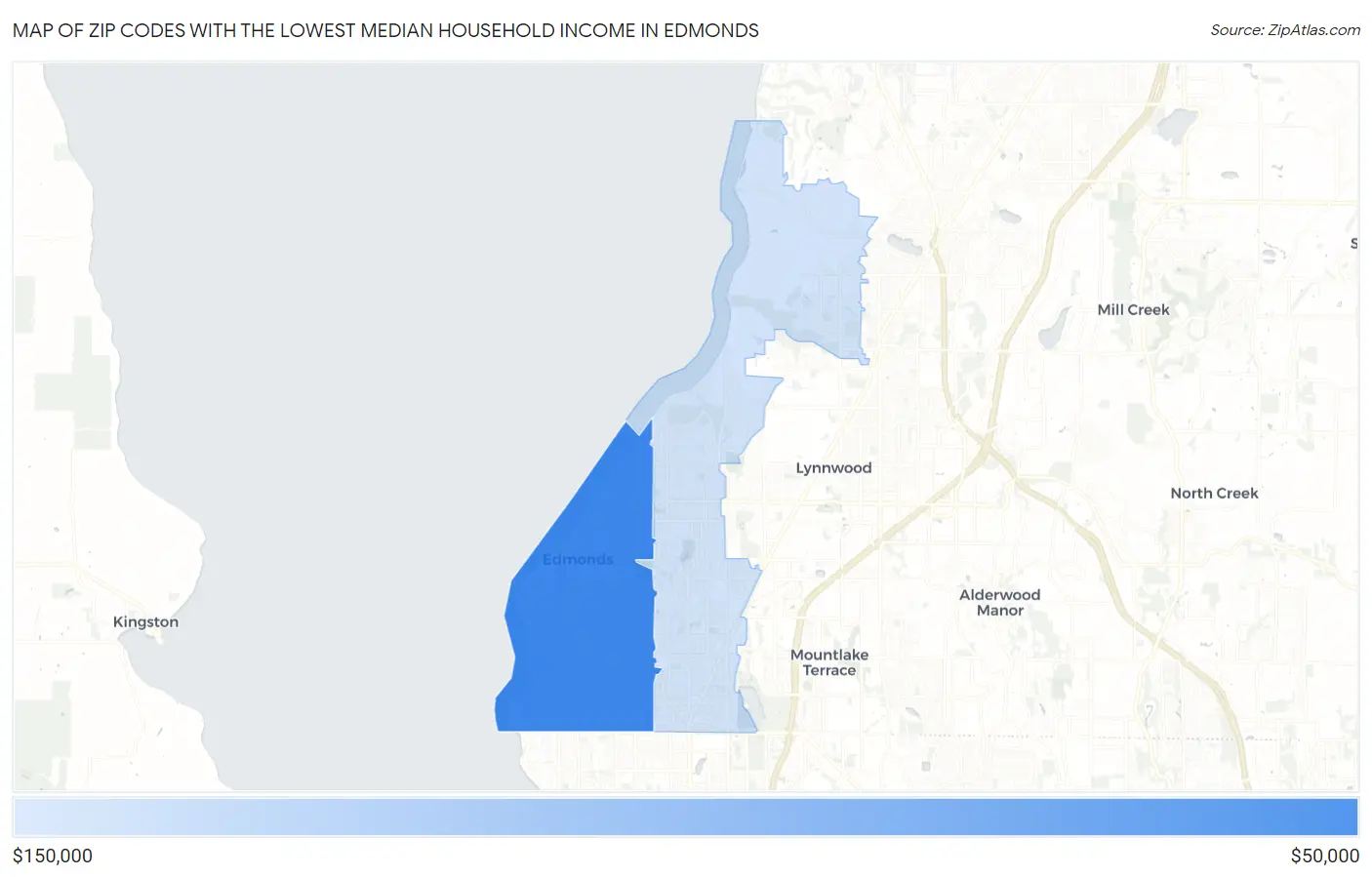Click the '$50,000' legend value
Viewport: 1372px width, 877px height.
pos(1324,856)
